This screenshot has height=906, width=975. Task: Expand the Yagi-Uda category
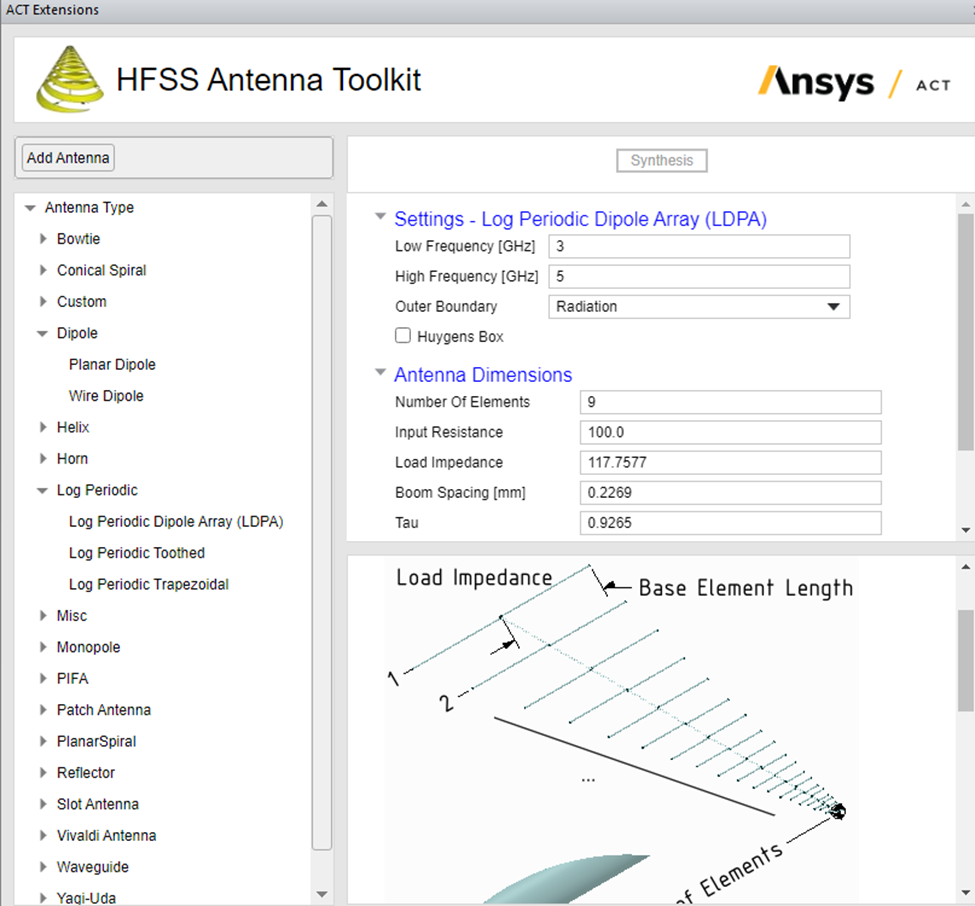(42, 897)
